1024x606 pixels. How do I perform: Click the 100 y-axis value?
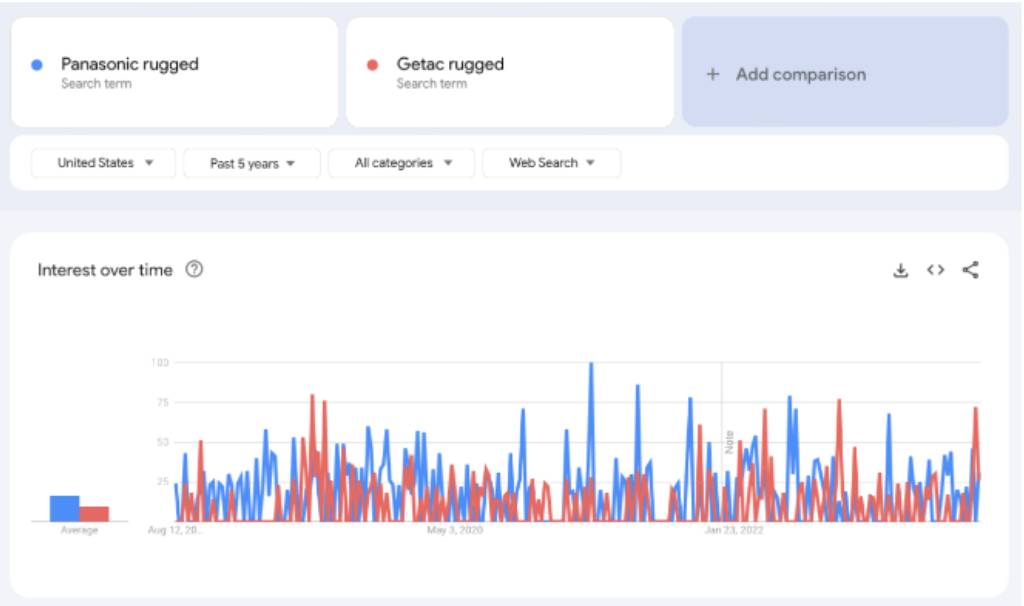click(160, 362)
